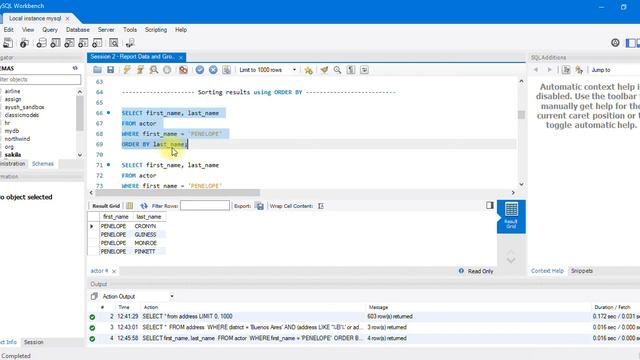640x360 pixels.
Task: Toggle Wrap Cell Content option
Action: pos(321,206)
